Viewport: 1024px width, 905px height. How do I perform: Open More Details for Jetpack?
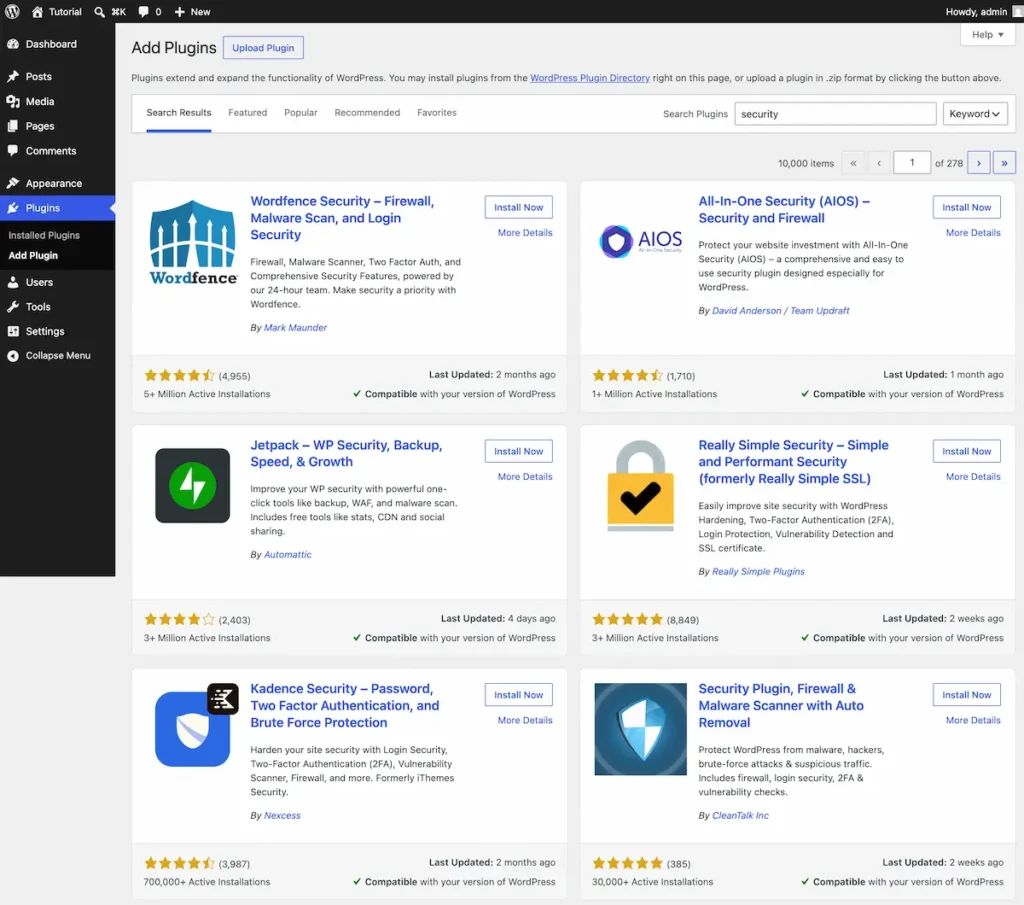[x=525, y=477]
